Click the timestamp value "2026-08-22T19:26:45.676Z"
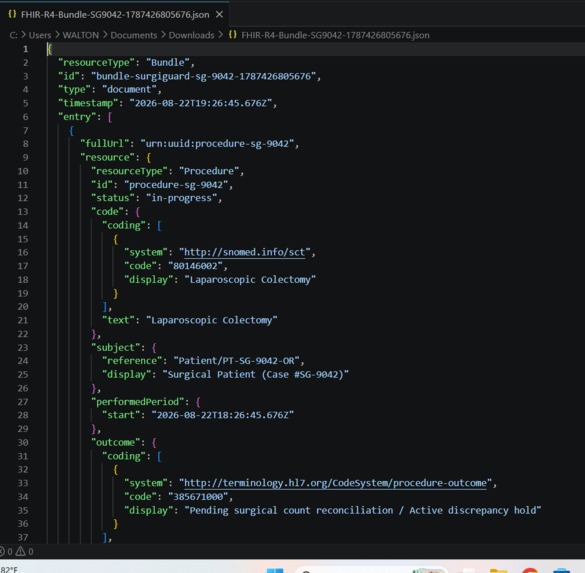The image size is (585, 573). pyautogui.click(x=201, y=103)
